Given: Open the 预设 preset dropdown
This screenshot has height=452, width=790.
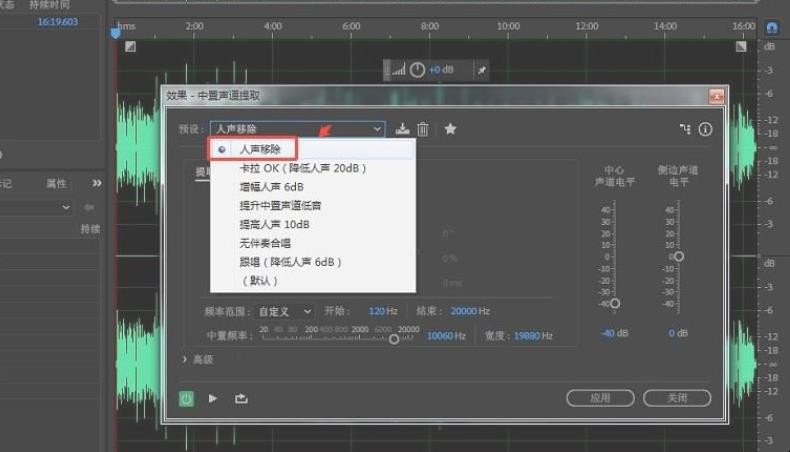Looking at the screenshot, I should [297, 129].
